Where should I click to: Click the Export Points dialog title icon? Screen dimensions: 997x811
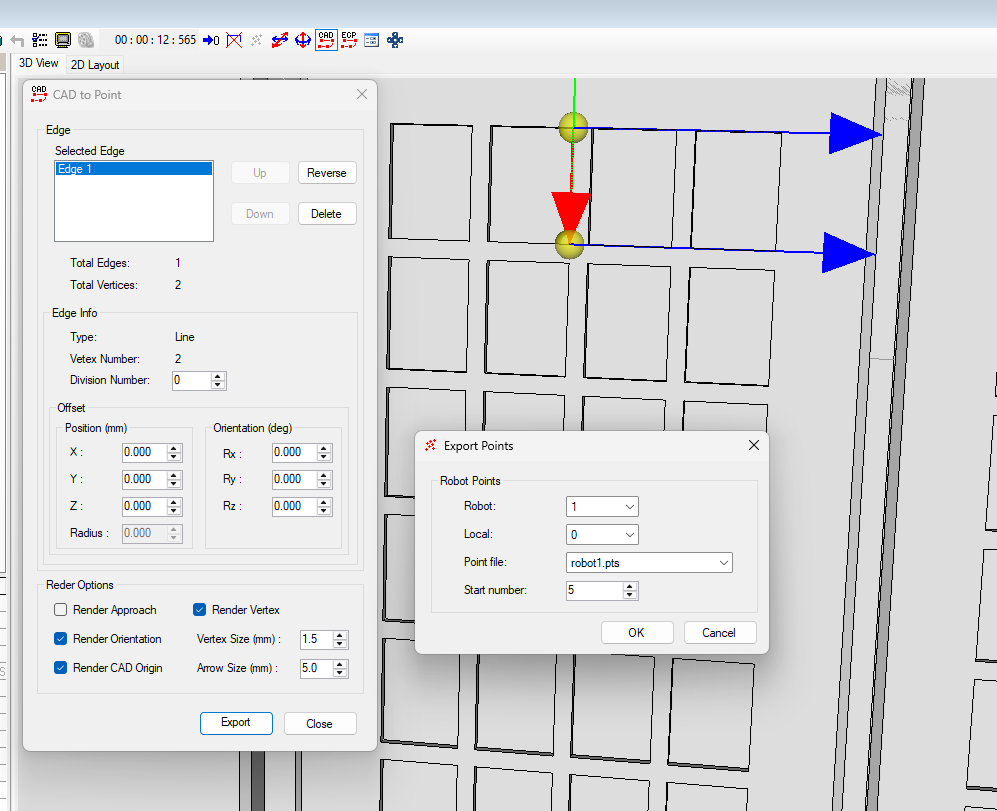click(430, 445)
